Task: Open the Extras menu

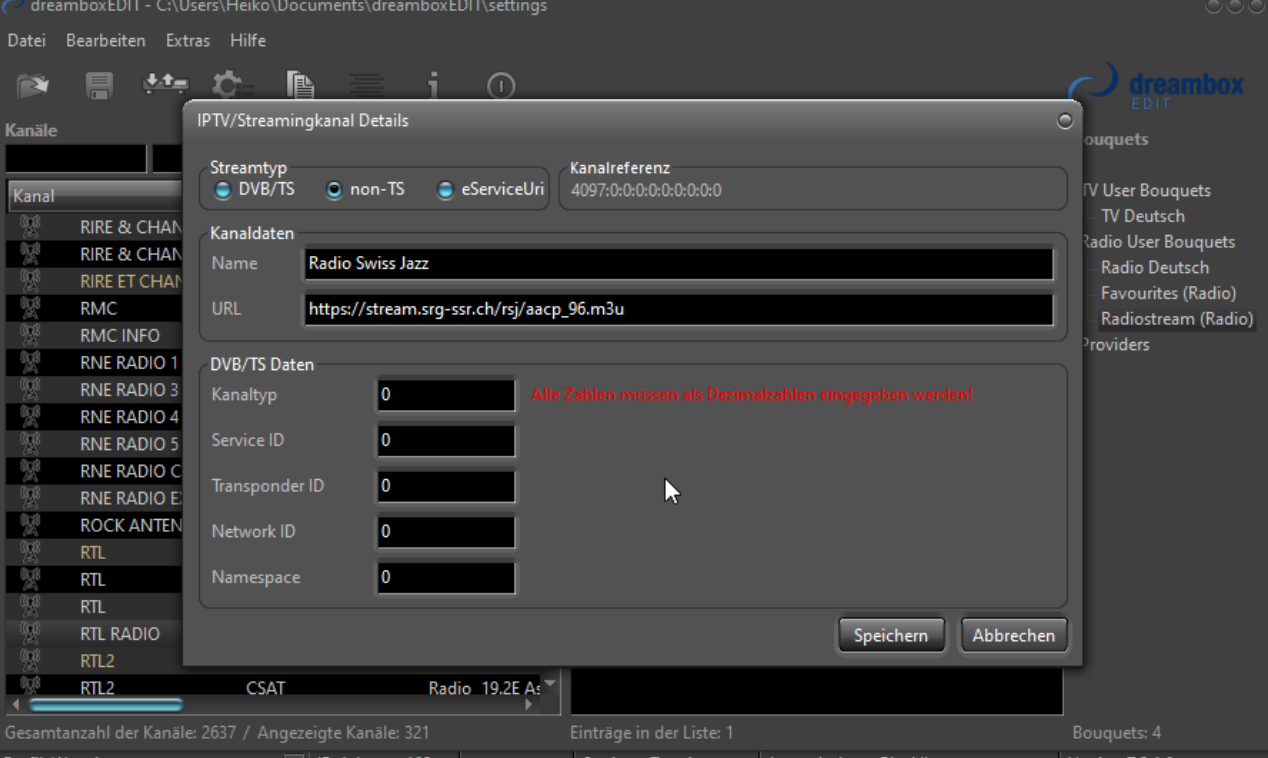Action: coord(188,41)
